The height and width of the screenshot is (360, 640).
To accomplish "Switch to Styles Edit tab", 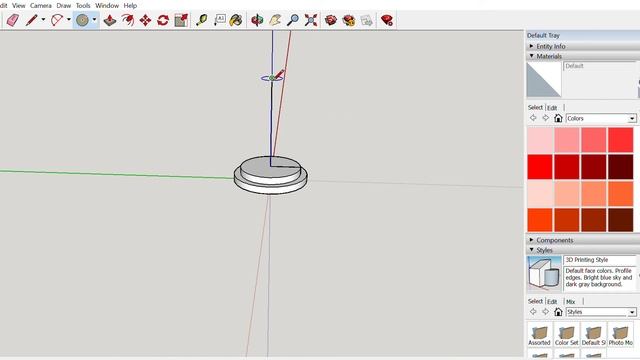I will 552,302.
